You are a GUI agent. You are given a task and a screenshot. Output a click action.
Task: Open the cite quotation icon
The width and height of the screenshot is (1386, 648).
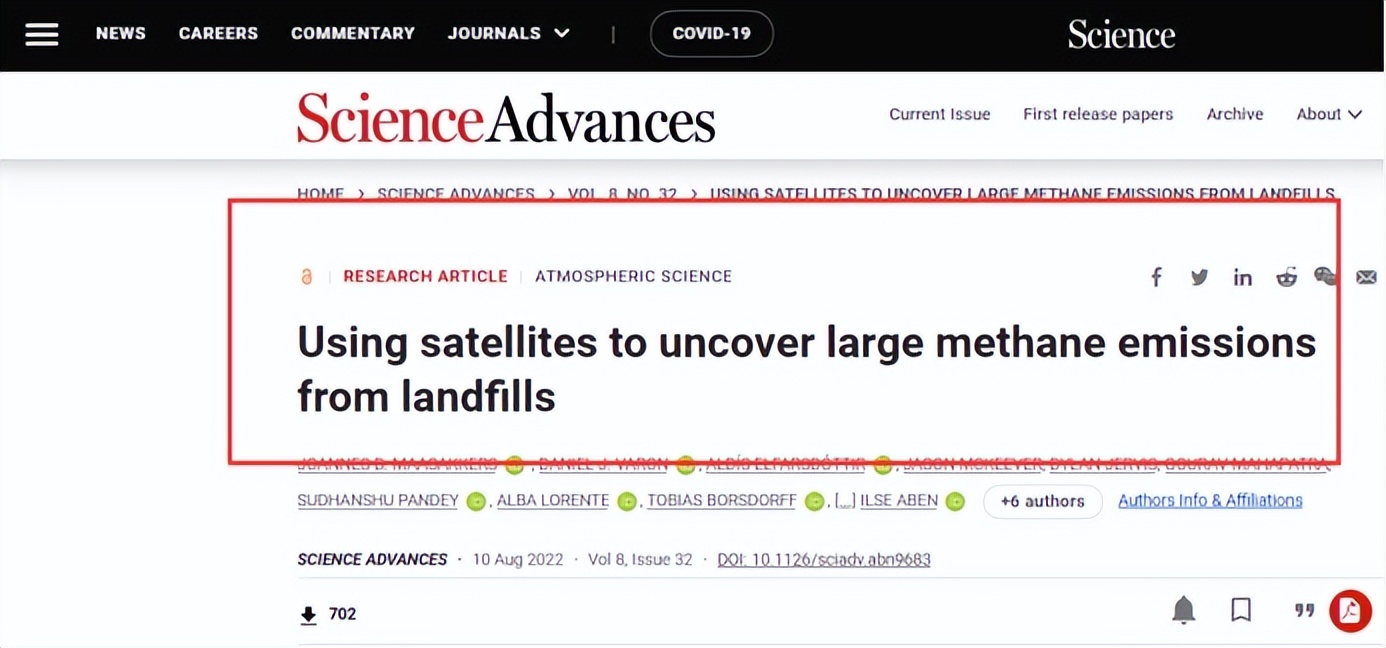pyautogui.click(x=1304, y=610)
